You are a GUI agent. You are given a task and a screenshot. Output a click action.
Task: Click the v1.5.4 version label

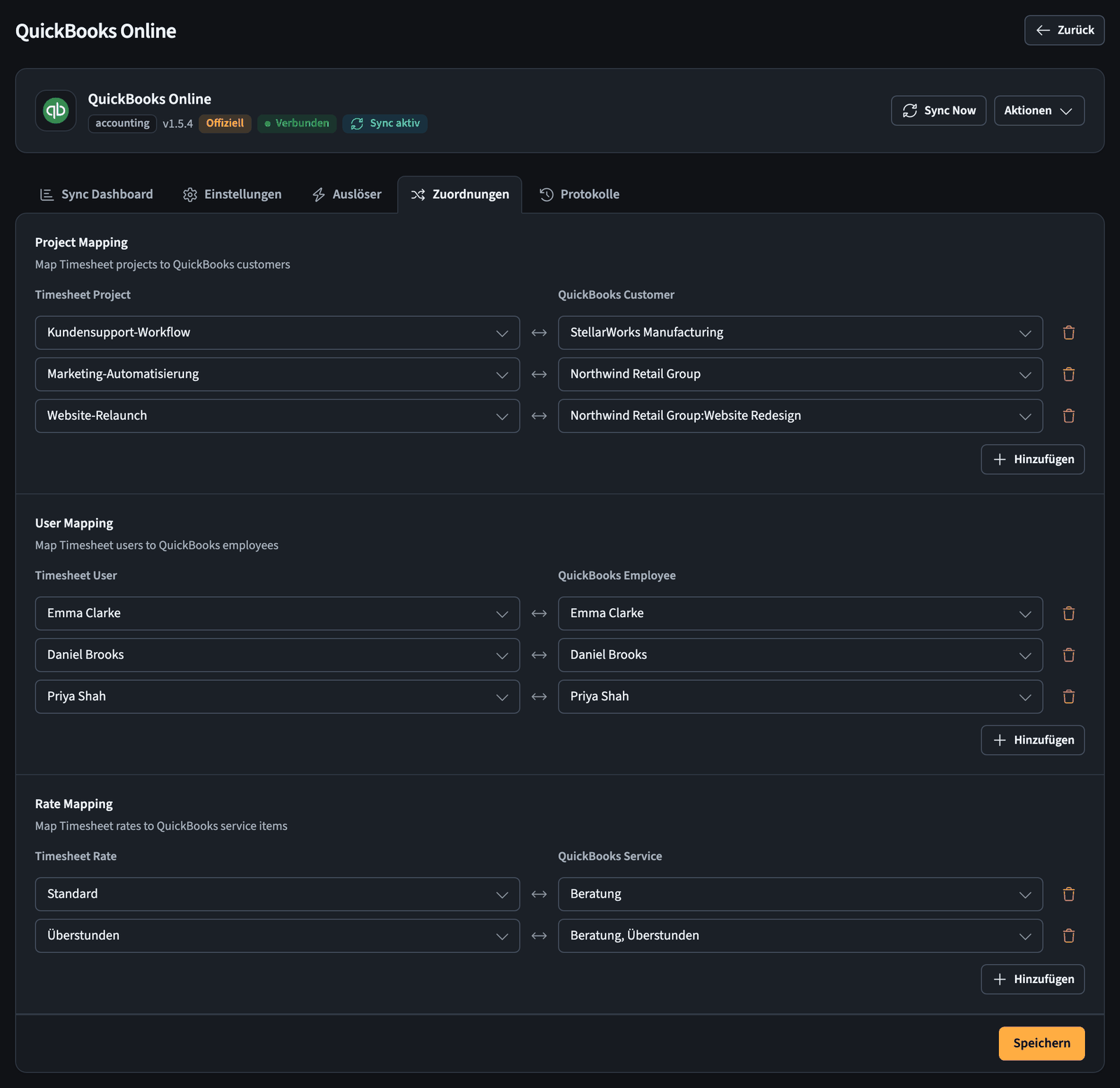[178, 124]
